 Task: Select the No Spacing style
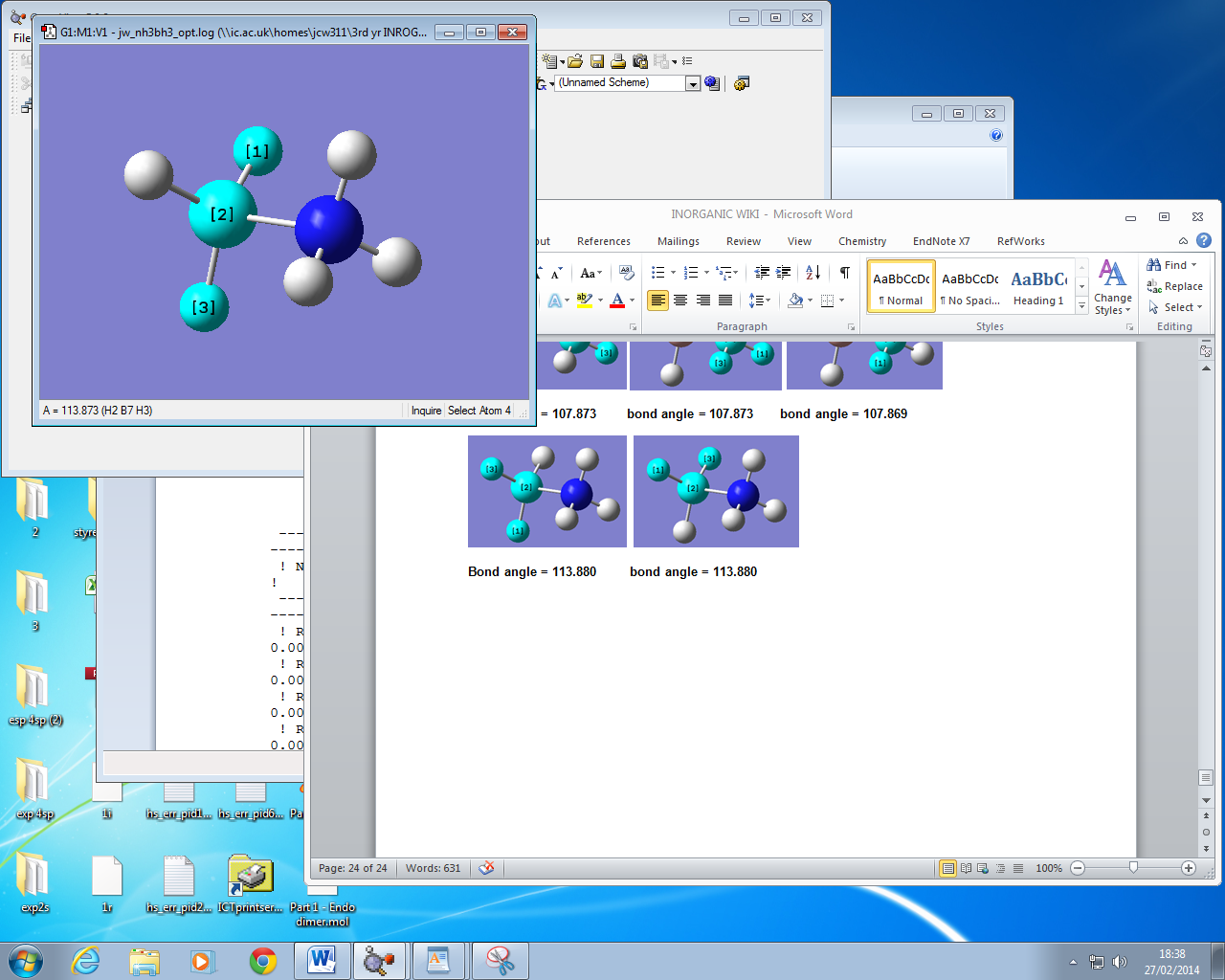970,287
